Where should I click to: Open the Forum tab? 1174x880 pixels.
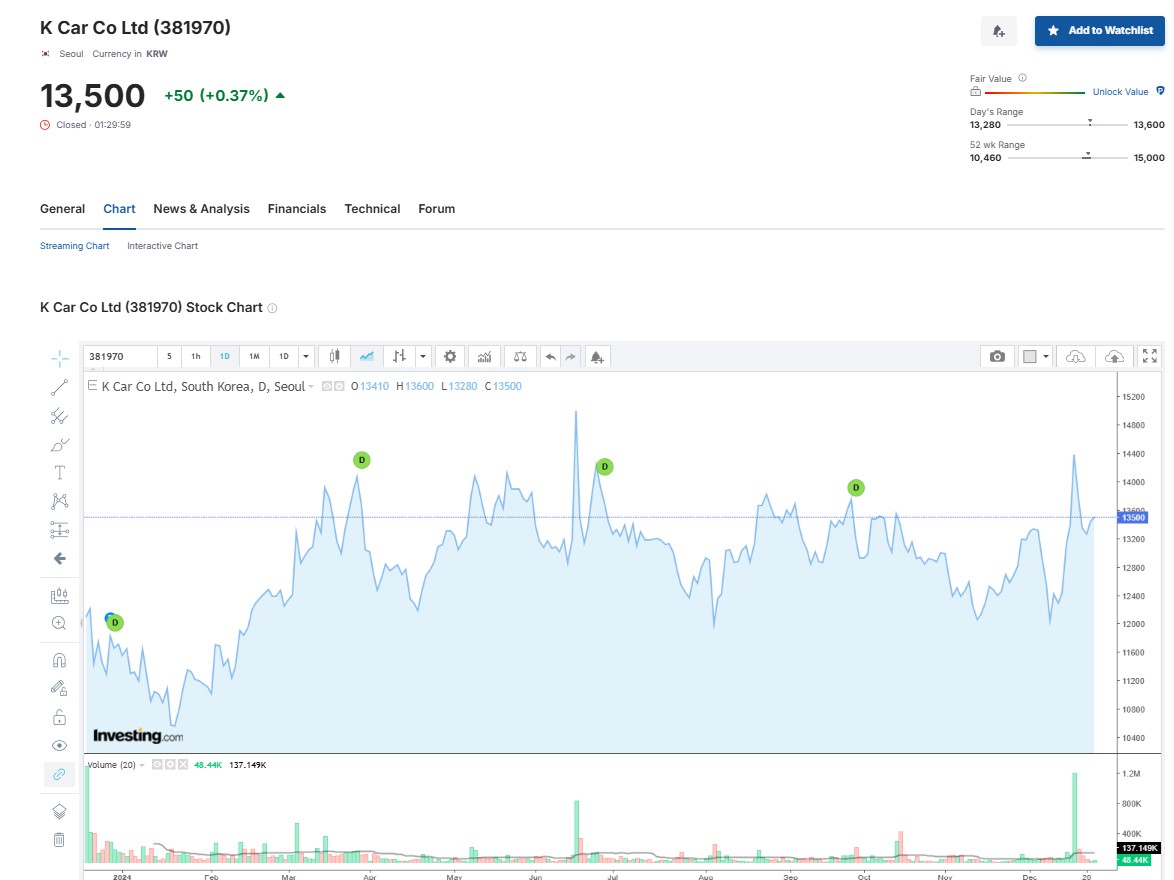pos(437,209)
